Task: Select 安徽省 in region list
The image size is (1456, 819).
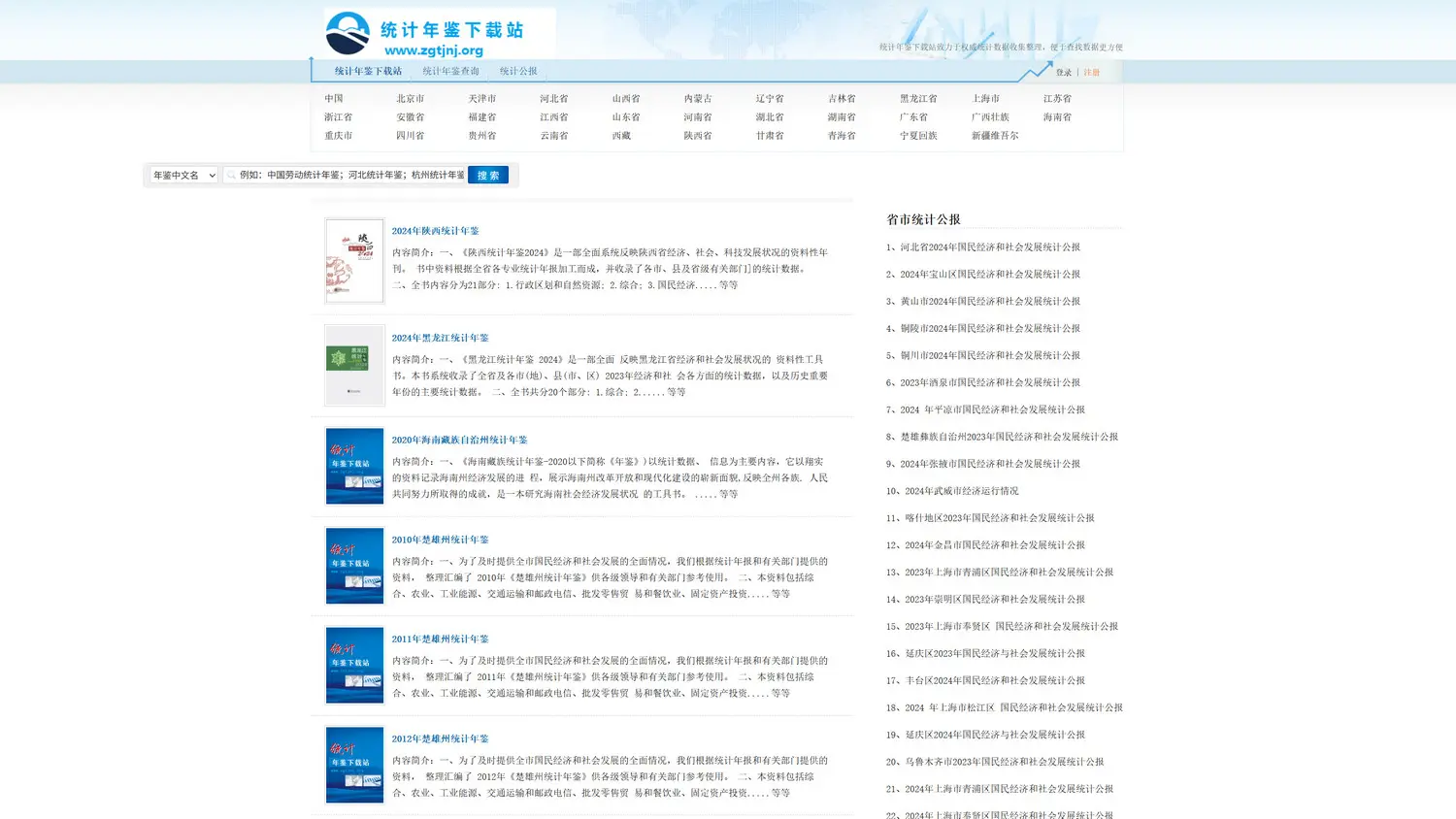Action: click(x=411, y=117)
